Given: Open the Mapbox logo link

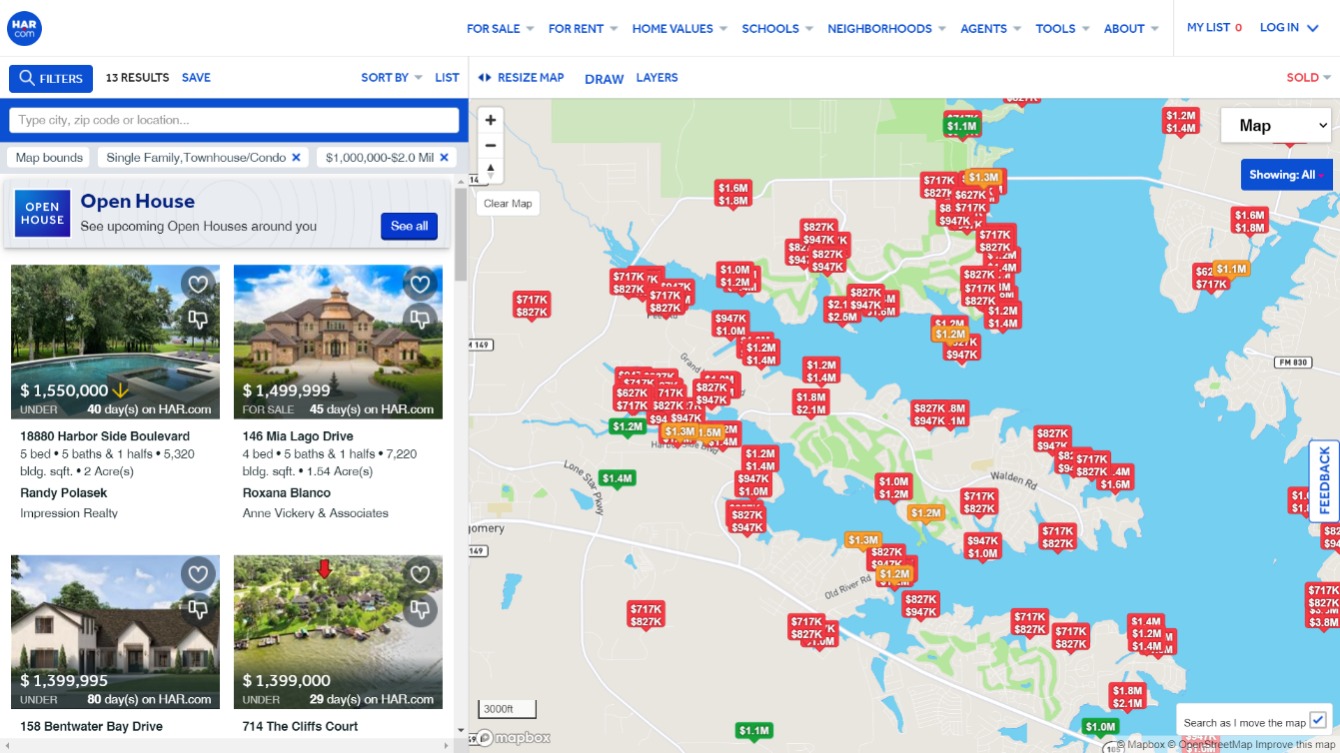Looking at the screenshot, I should (x=512, y=738).
